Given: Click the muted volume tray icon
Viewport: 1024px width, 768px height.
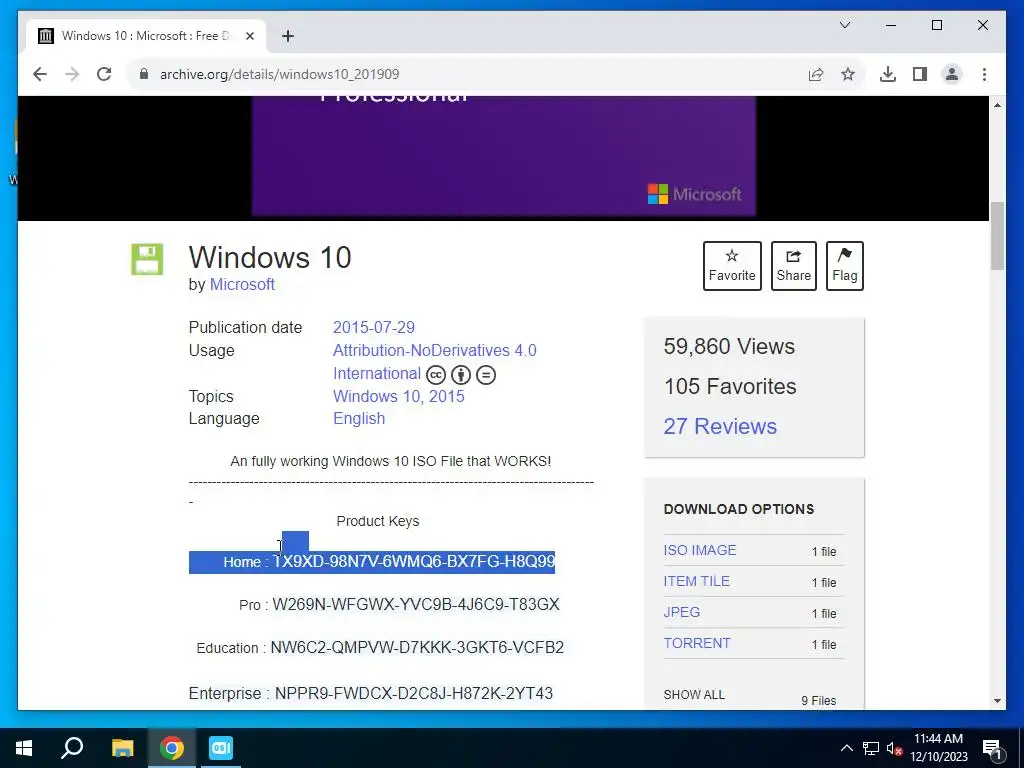Looking at the screenshot, I should (x=895, y=748).
